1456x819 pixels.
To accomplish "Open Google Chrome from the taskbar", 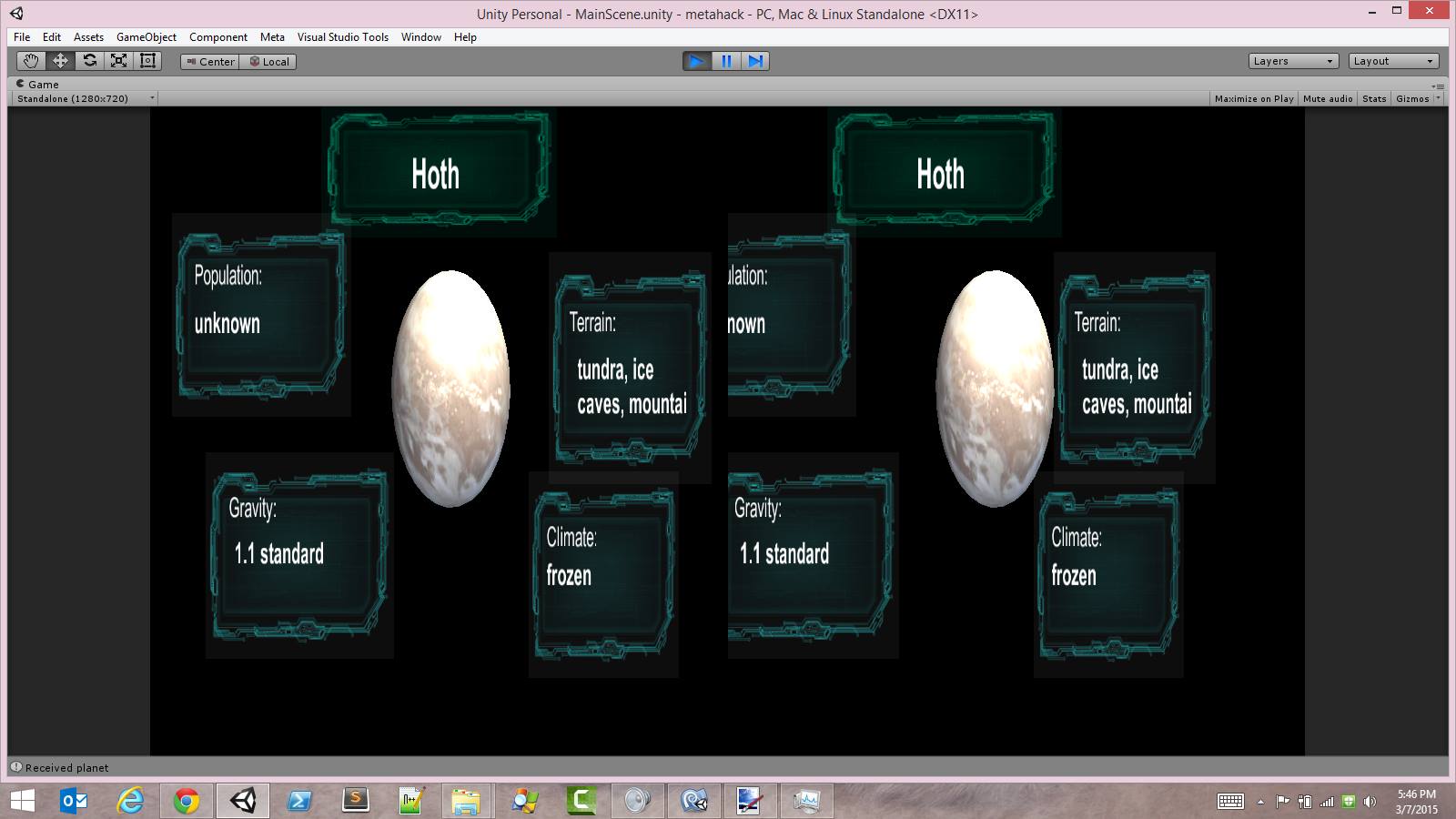I will pyautogui.click(x=187, y=801).
